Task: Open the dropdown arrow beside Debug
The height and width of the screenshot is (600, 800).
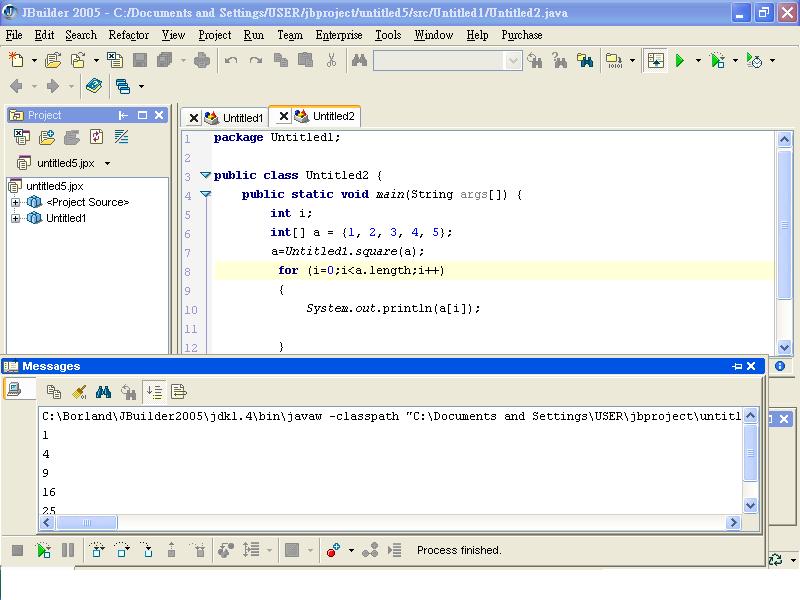Action: (x=735, y=61)
